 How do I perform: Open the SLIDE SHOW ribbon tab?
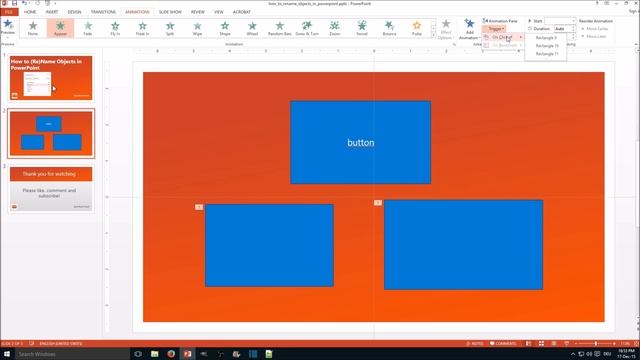(x=170, y=12)
